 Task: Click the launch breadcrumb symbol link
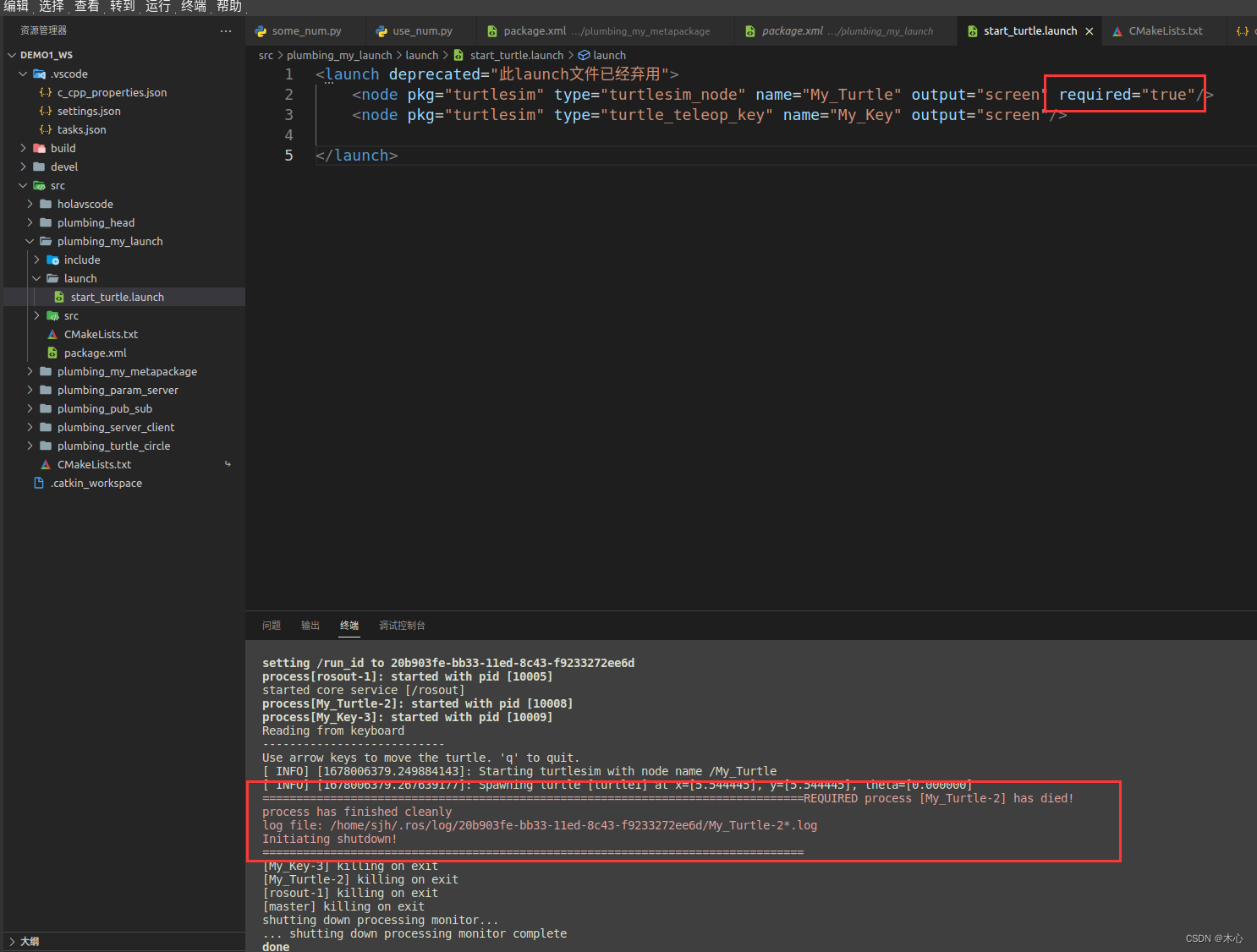(609, 55)
